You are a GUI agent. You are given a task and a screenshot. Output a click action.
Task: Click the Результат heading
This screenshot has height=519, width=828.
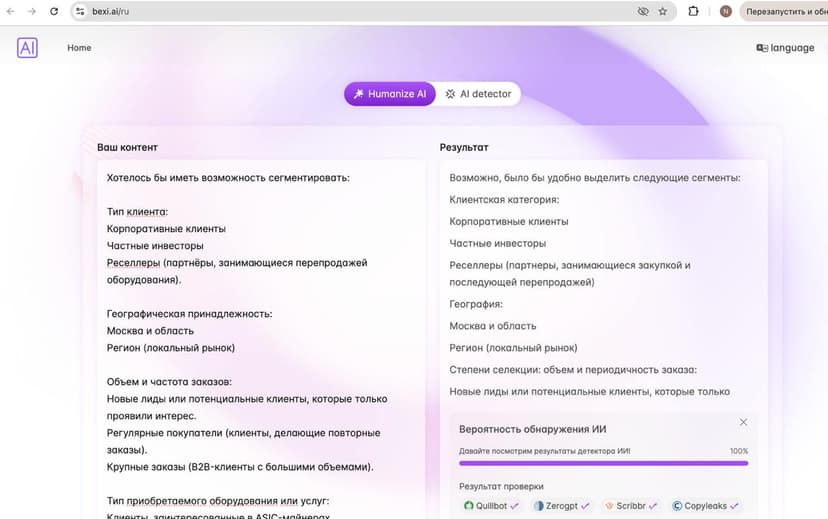point(464,147)
